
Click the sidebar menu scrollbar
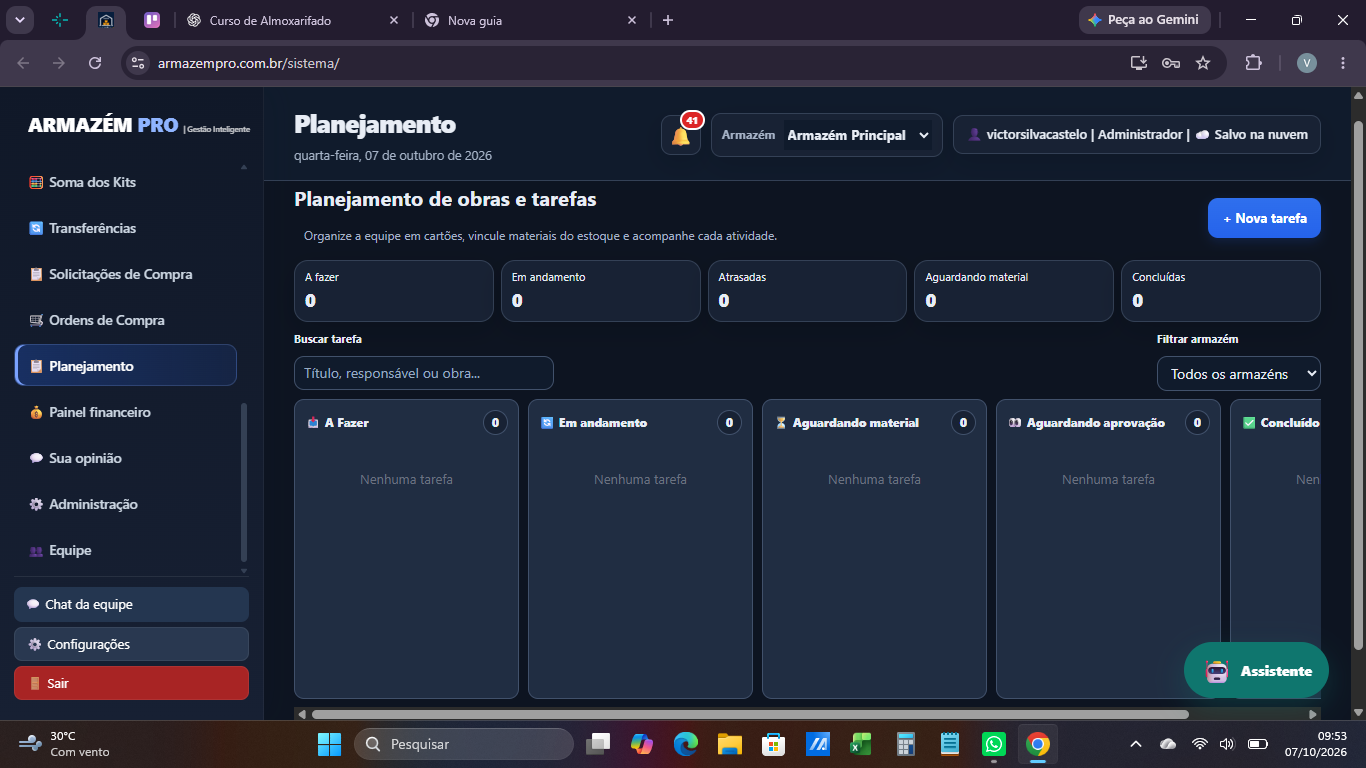click(x=244, y=483)
